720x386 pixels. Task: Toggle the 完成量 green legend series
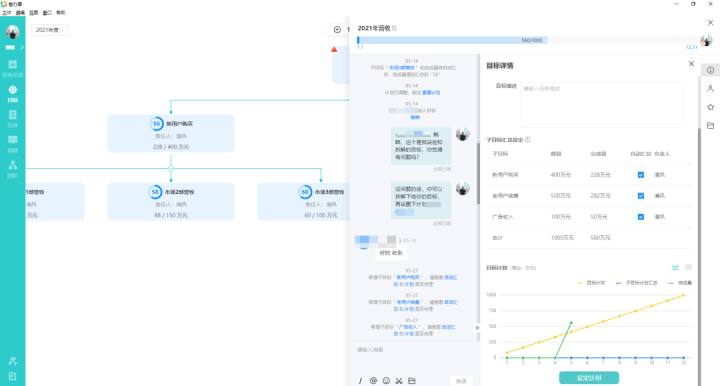coord(680,283)
